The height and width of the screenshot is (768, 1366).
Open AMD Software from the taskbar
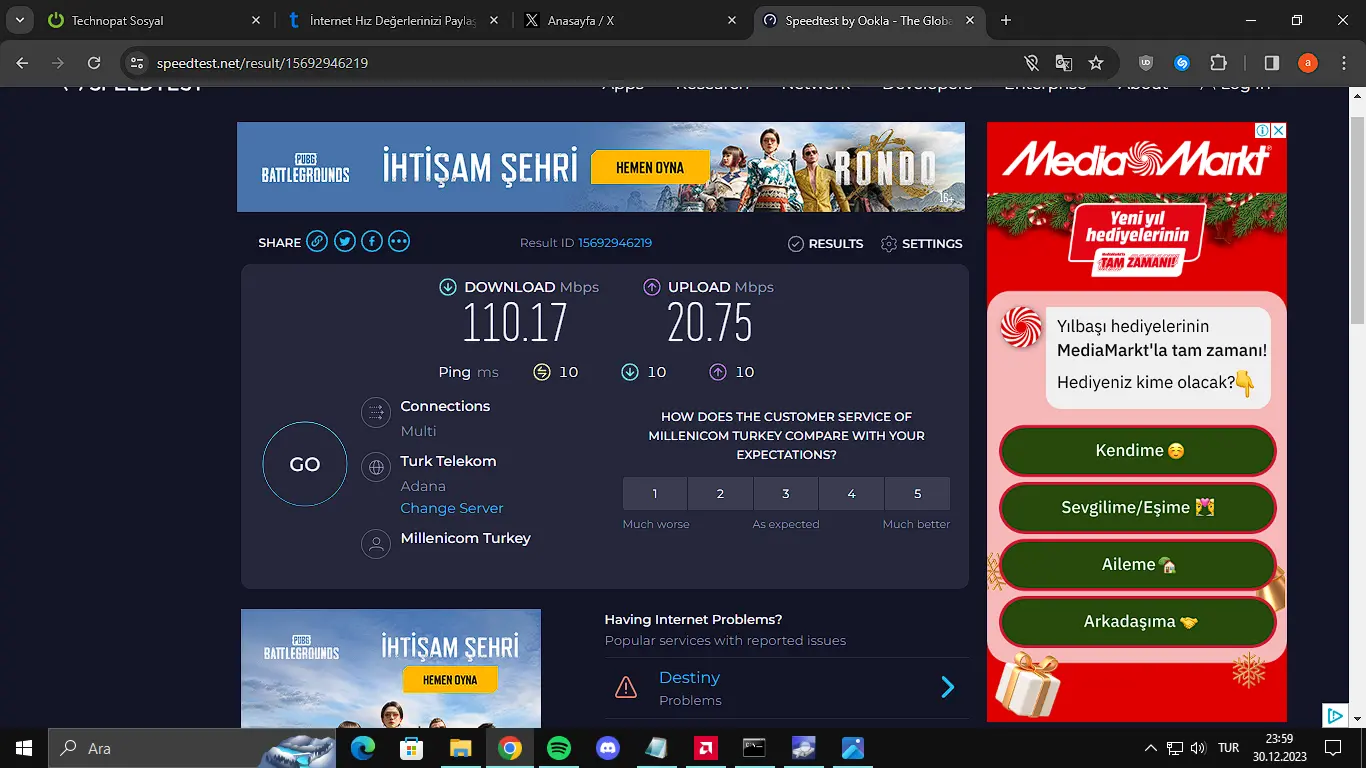click(x=706, y=748)
